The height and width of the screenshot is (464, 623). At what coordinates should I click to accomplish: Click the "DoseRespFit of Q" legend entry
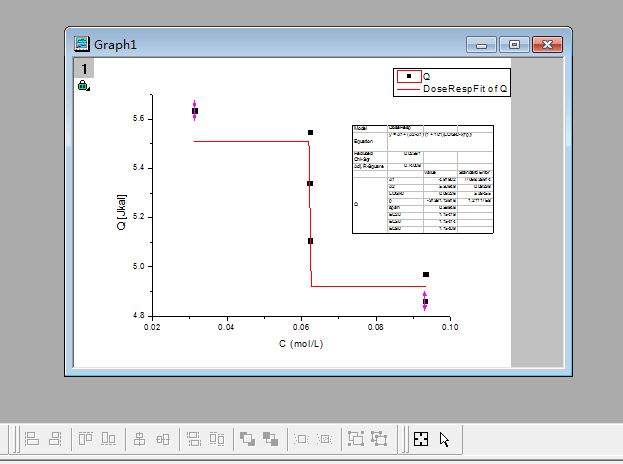click(465, 89)
